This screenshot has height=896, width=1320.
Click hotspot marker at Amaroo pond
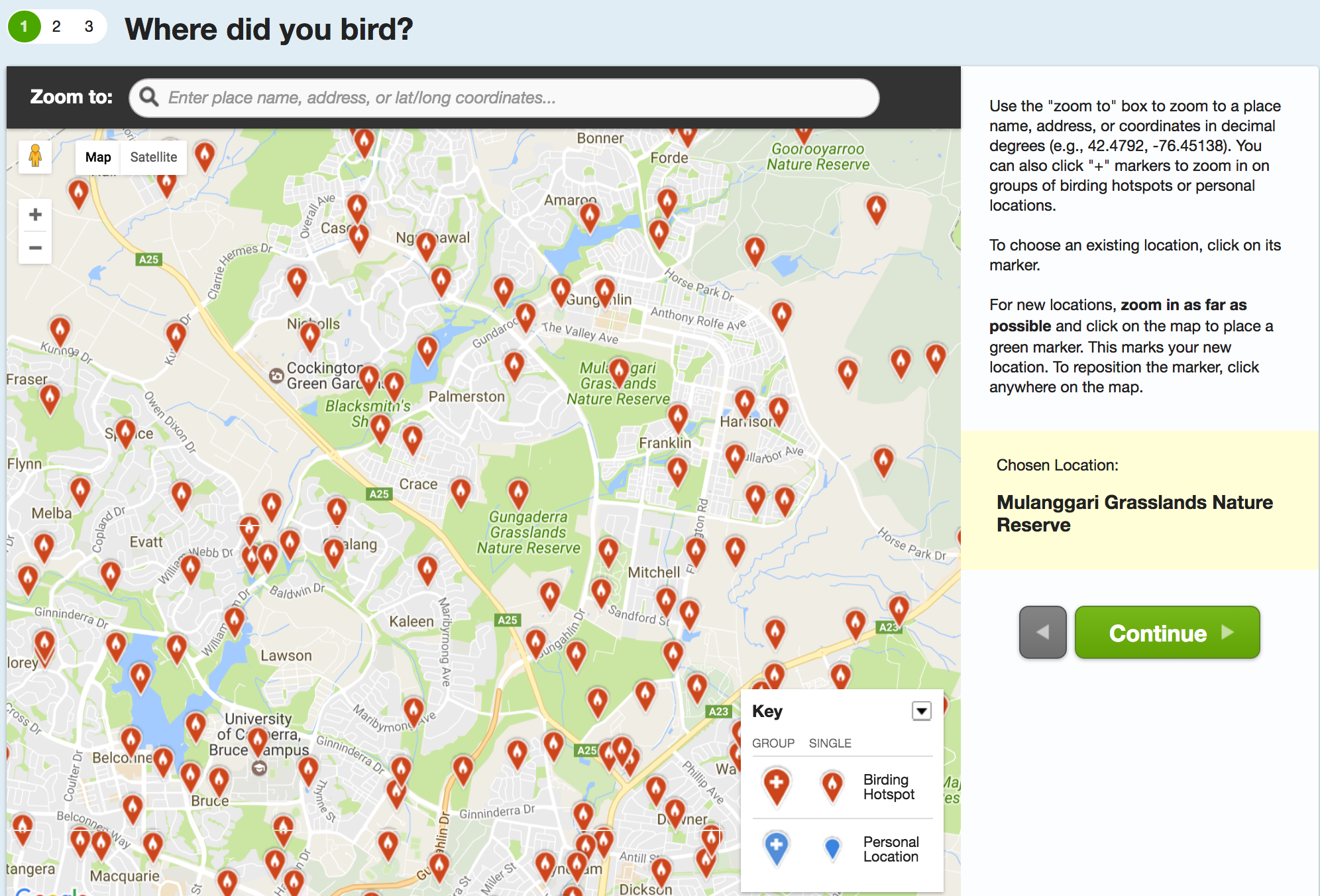click(x=590, y=217)
